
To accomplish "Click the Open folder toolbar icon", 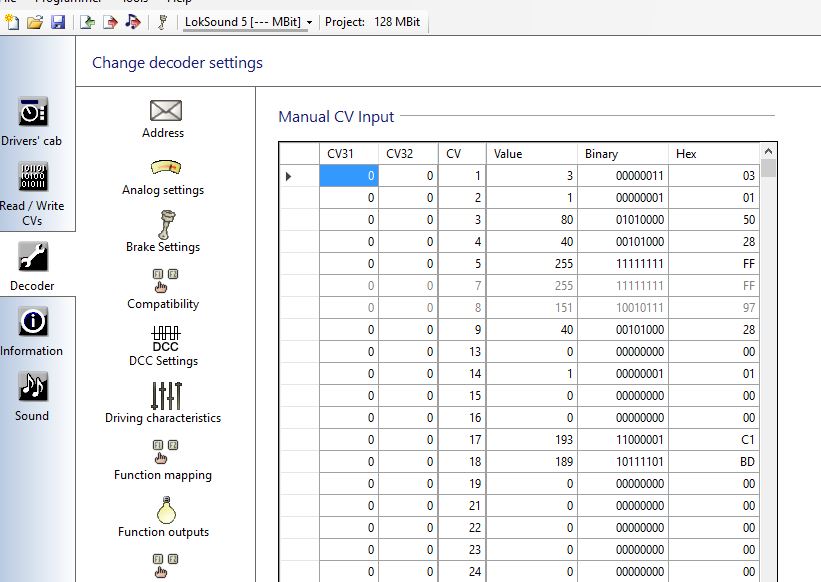I will 35,21.
